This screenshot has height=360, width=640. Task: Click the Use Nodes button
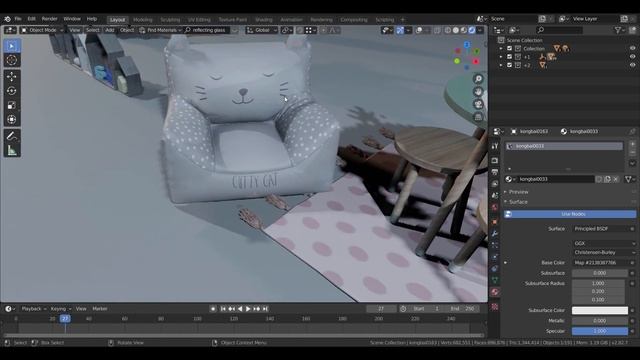pyautogui.click(x=570, y=214)
